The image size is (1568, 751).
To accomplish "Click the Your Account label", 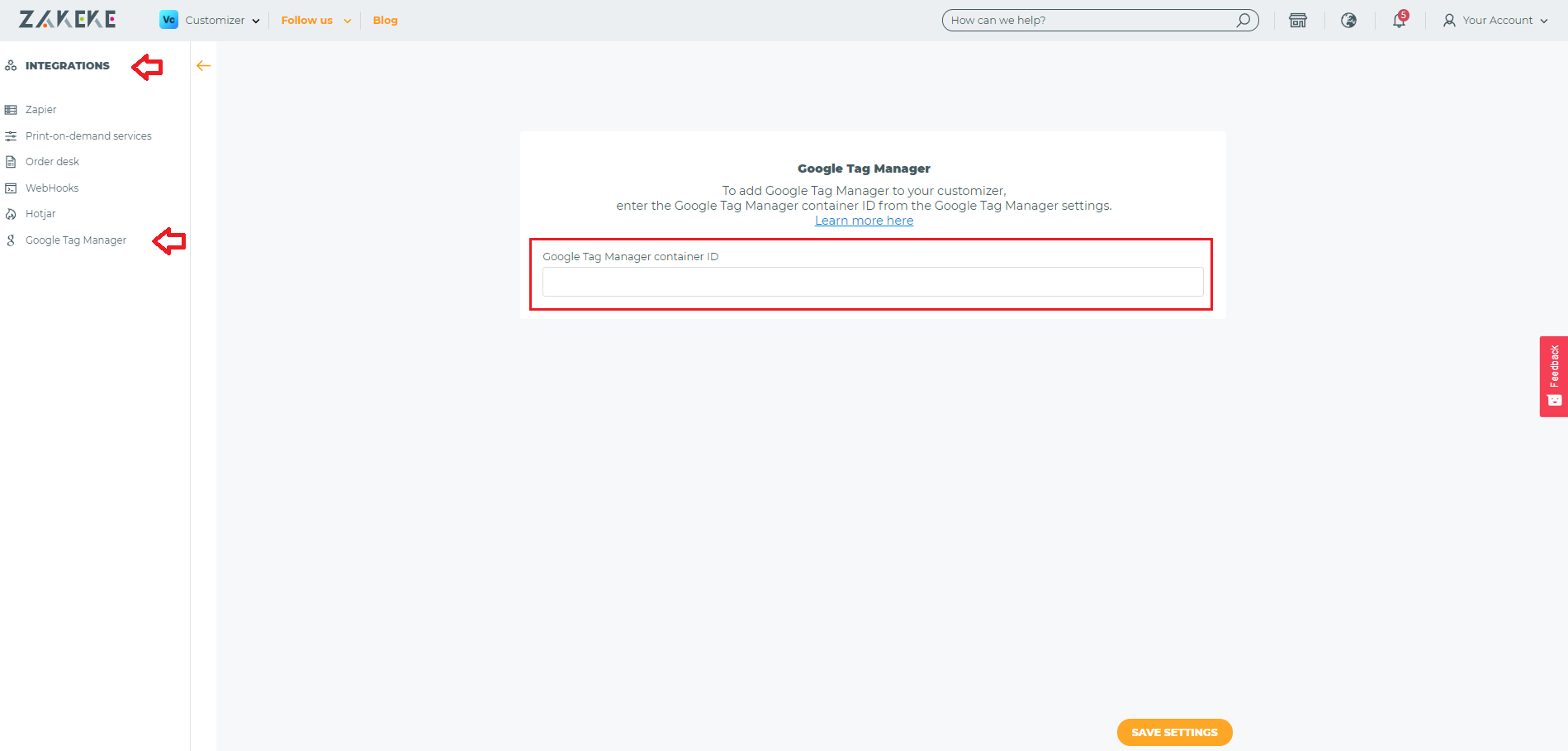I will pyautogui.click(x=1498, y=20).
